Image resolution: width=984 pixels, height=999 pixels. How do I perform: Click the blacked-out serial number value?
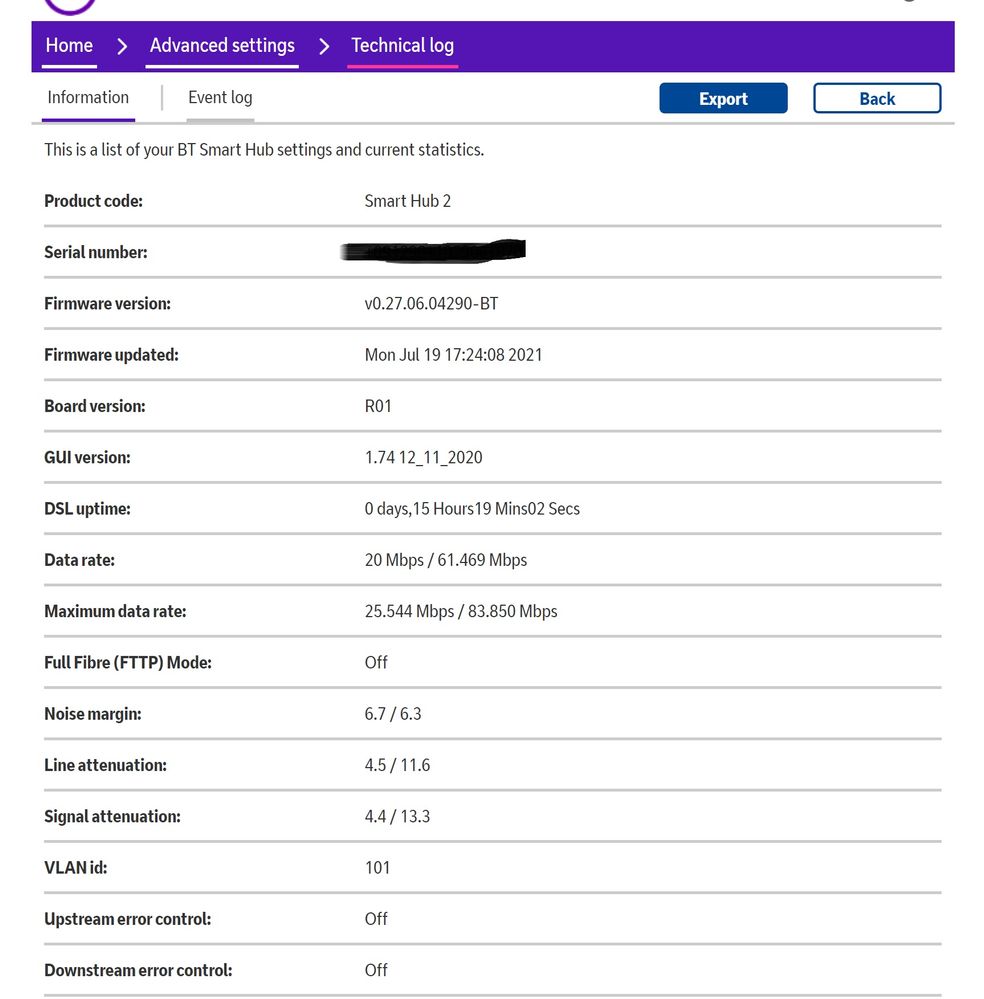432,251
